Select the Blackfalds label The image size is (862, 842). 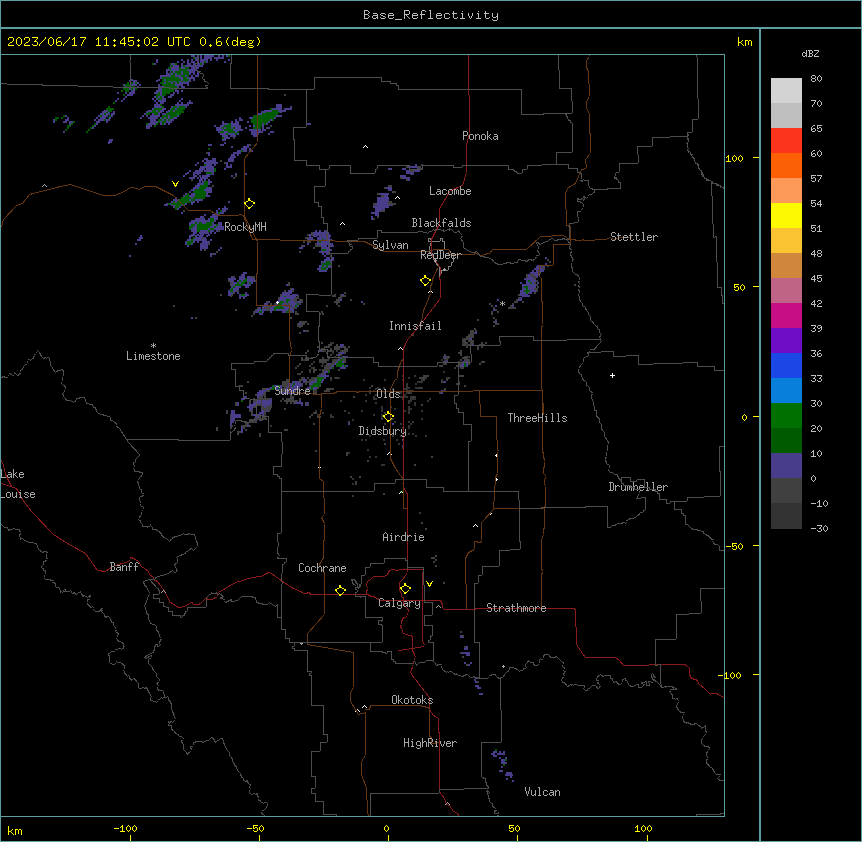point(441,223)
